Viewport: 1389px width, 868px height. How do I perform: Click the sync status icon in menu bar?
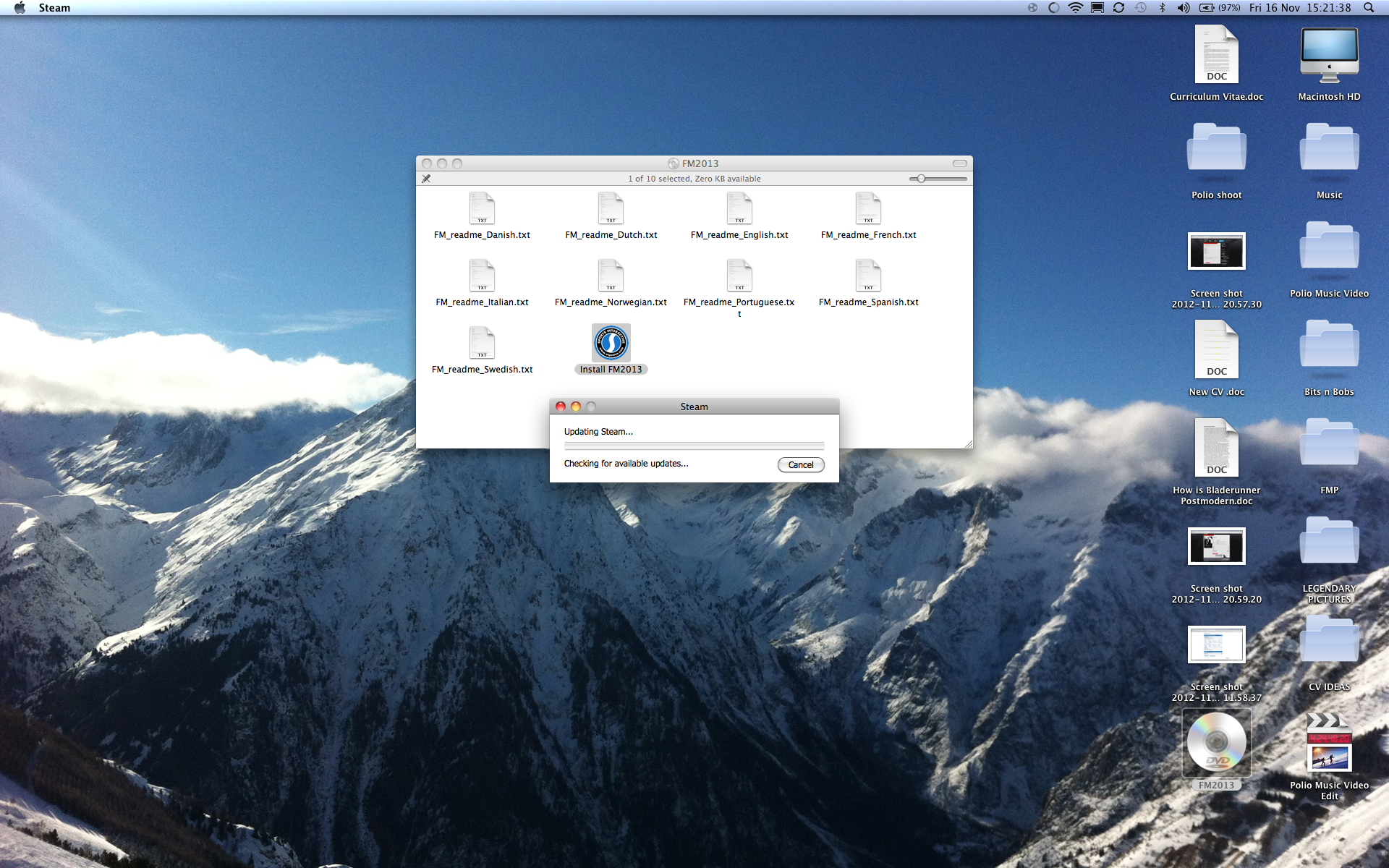(1119, 8)
